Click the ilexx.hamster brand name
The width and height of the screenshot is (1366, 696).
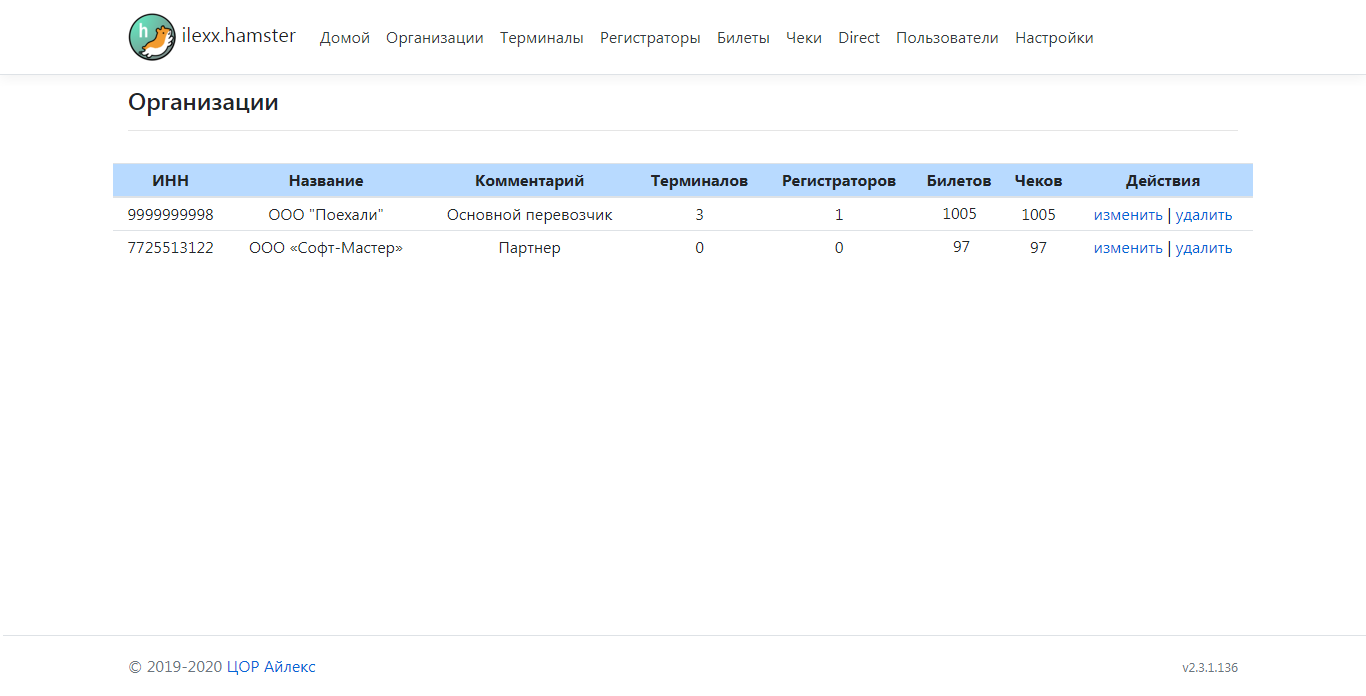(x=239, y=36)
